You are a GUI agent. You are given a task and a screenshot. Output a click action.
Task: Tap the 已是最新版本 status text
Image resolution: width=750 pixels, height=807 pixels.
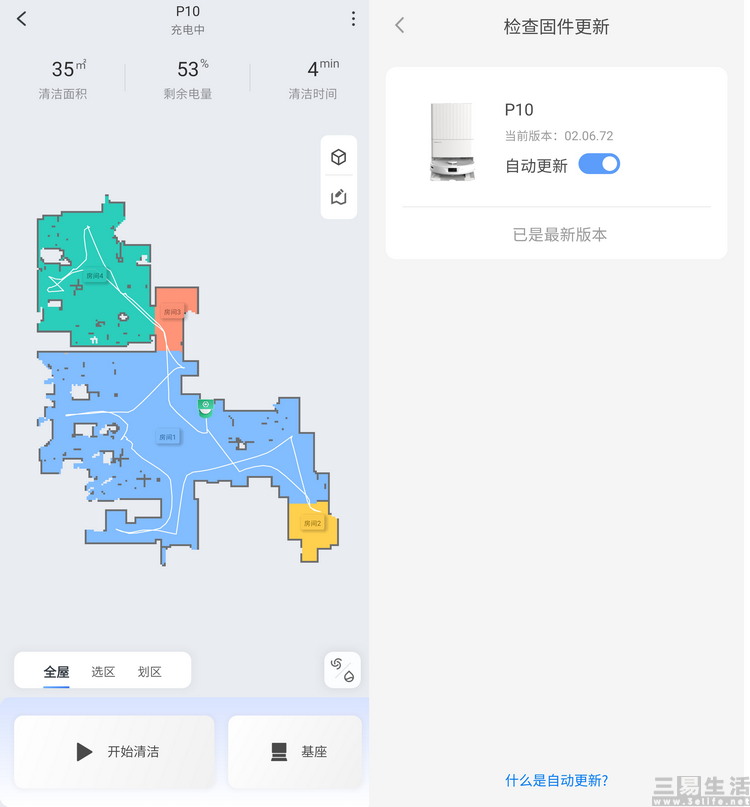coord(560,235)
